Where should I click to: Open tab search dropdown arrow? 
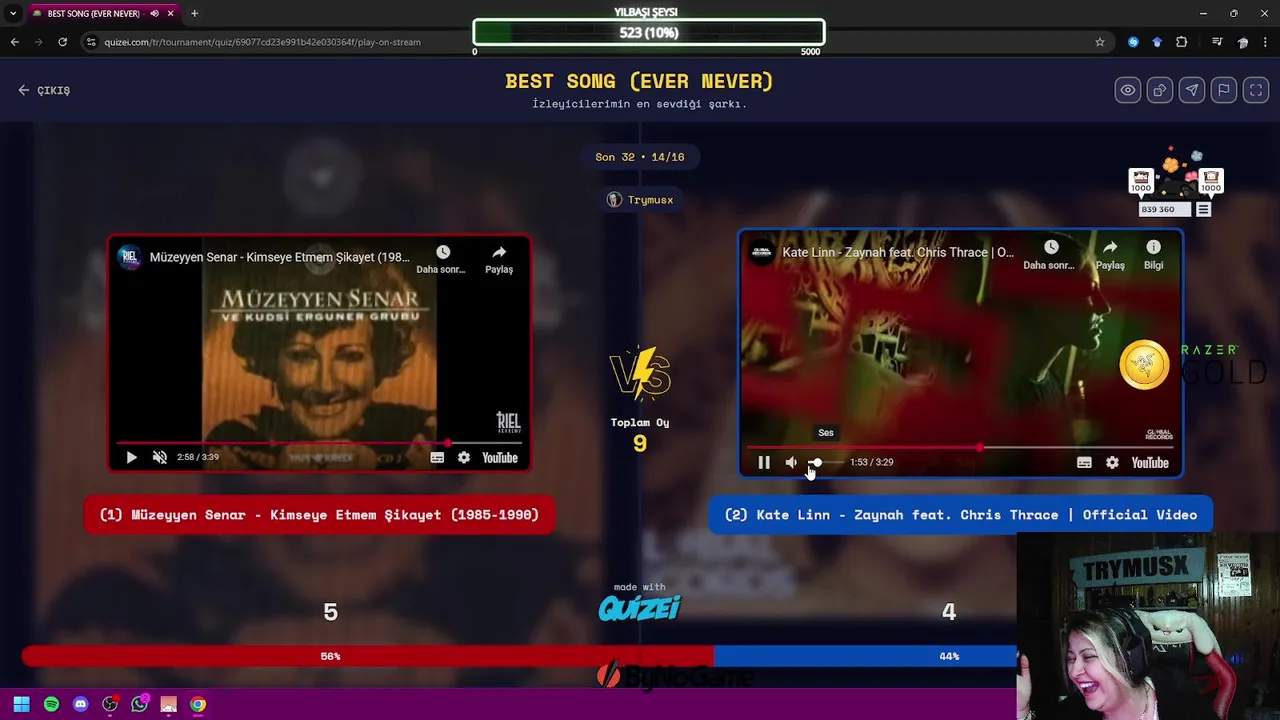tap(13, 14)
